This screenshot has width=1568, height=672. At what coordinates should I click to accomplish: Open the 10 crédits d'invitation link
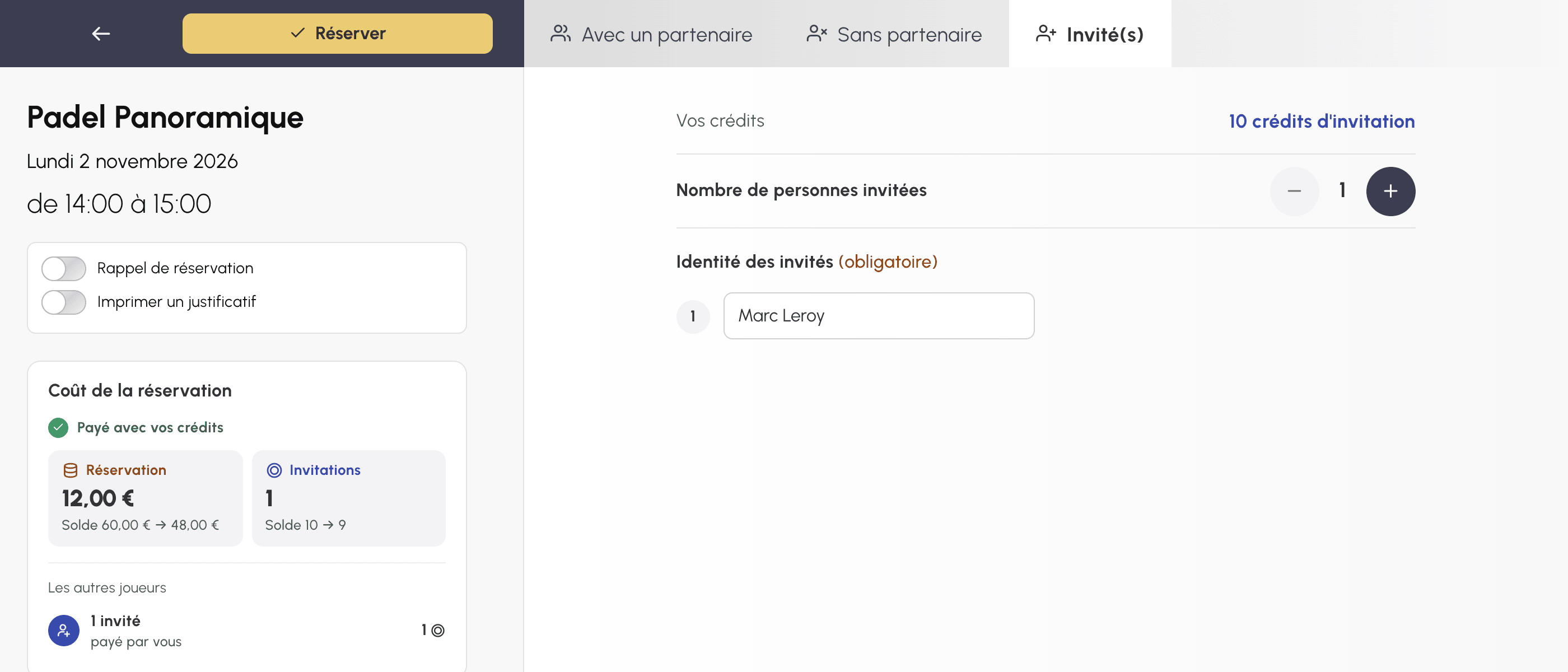tap(1322, 121)
